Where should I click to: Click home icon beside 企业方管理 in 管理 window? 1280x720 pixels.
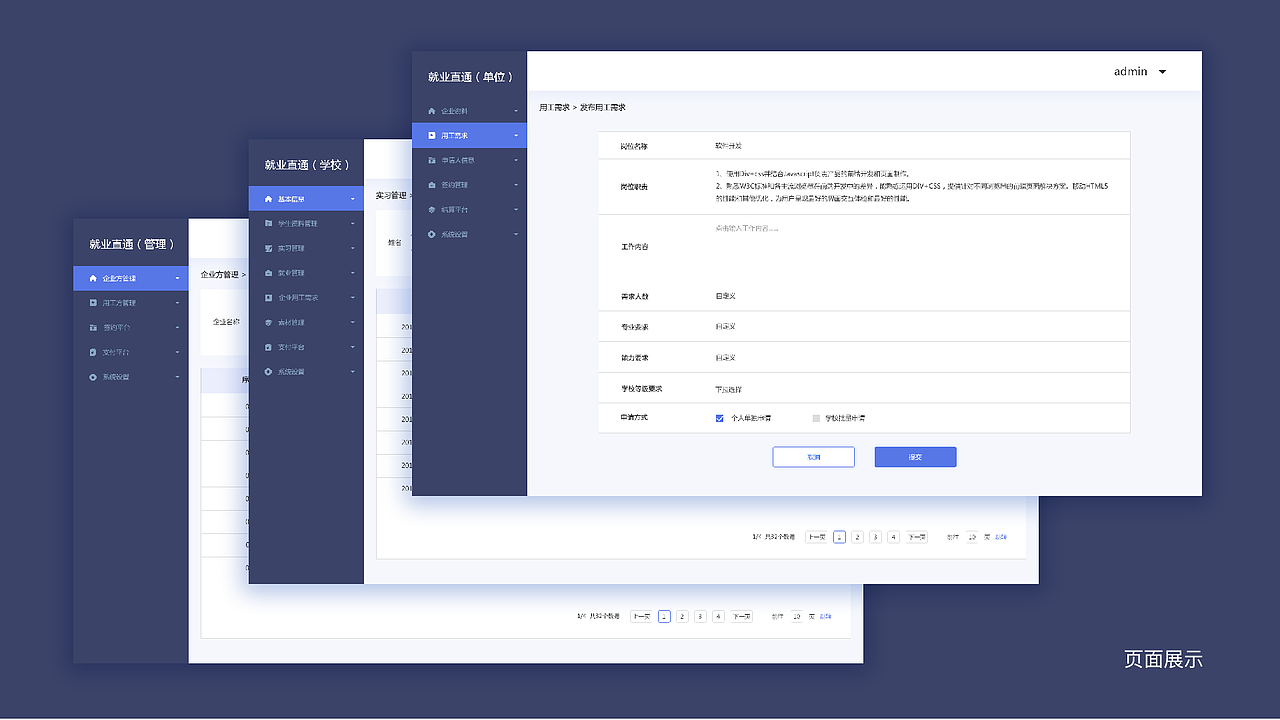[93, 278]
